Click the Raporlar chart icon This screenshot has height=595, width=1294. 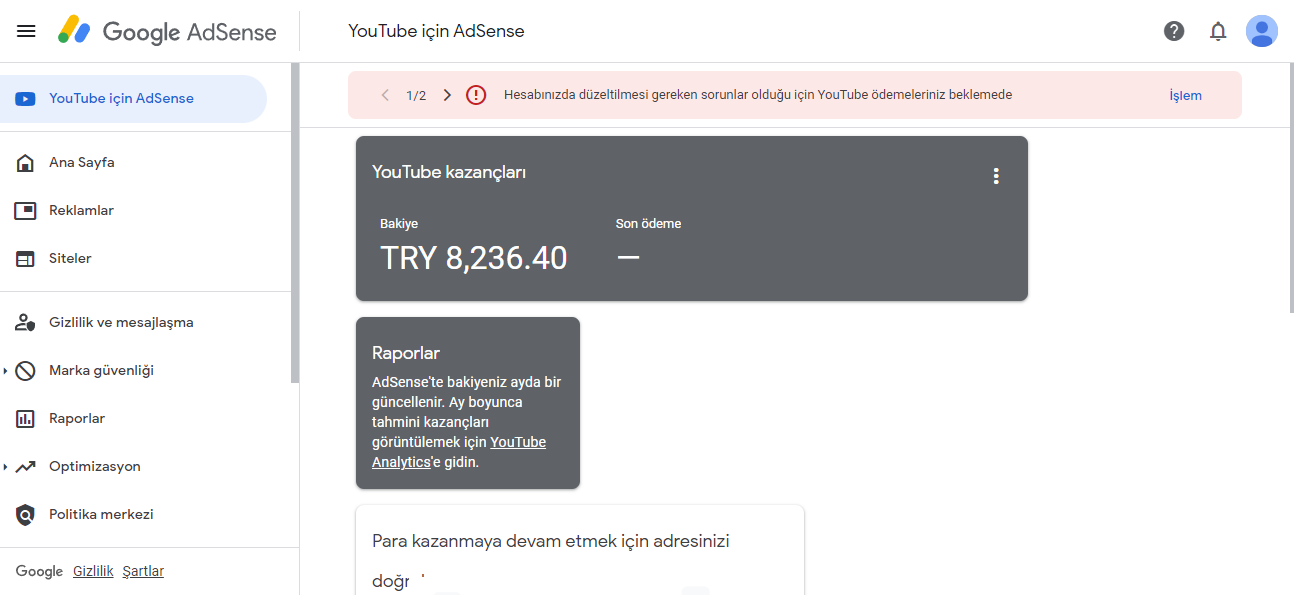pyautogui.click(x=26, y=419)
